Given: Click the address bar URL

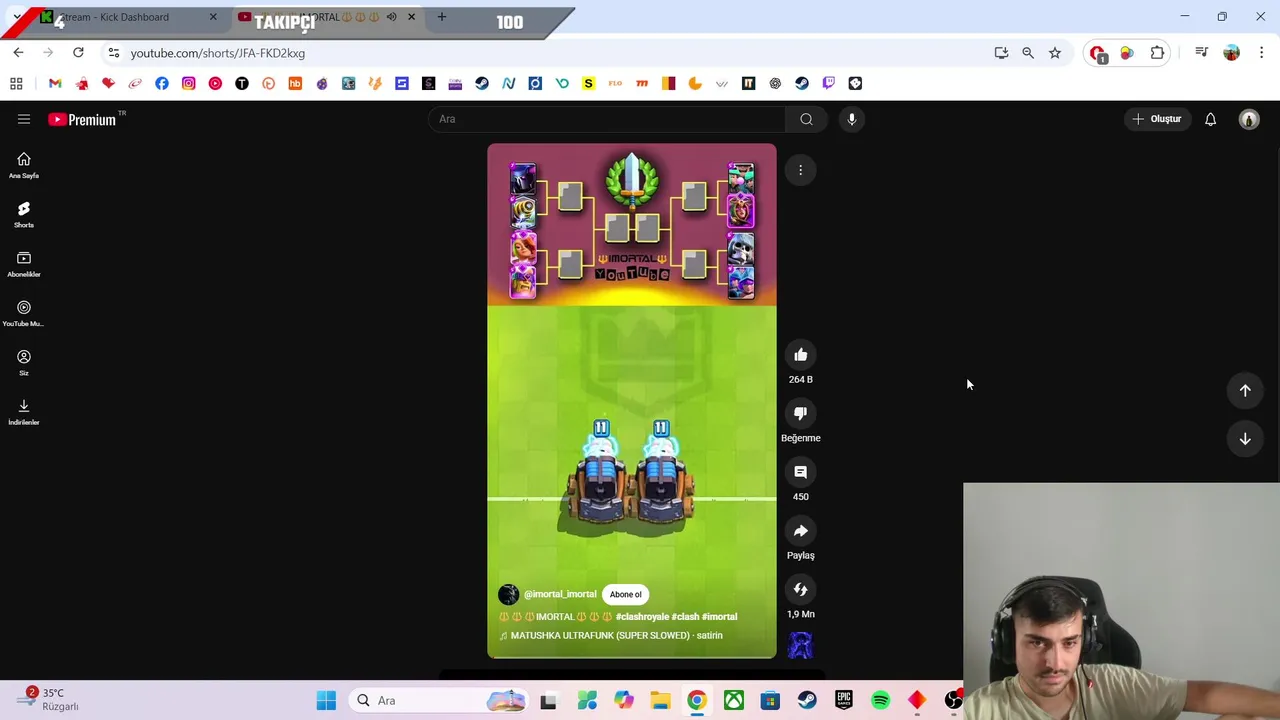Looking at the screenshot, I should [x=218, y=53].
